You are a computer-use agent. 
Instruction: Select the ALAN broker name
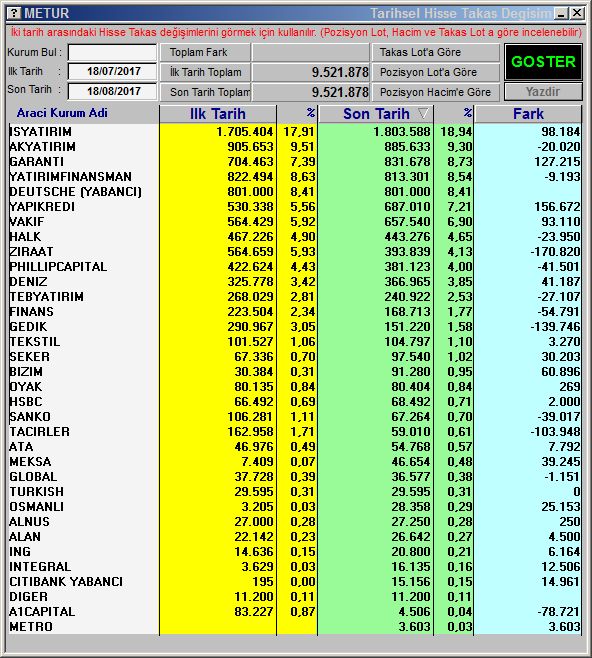[25, 537]
